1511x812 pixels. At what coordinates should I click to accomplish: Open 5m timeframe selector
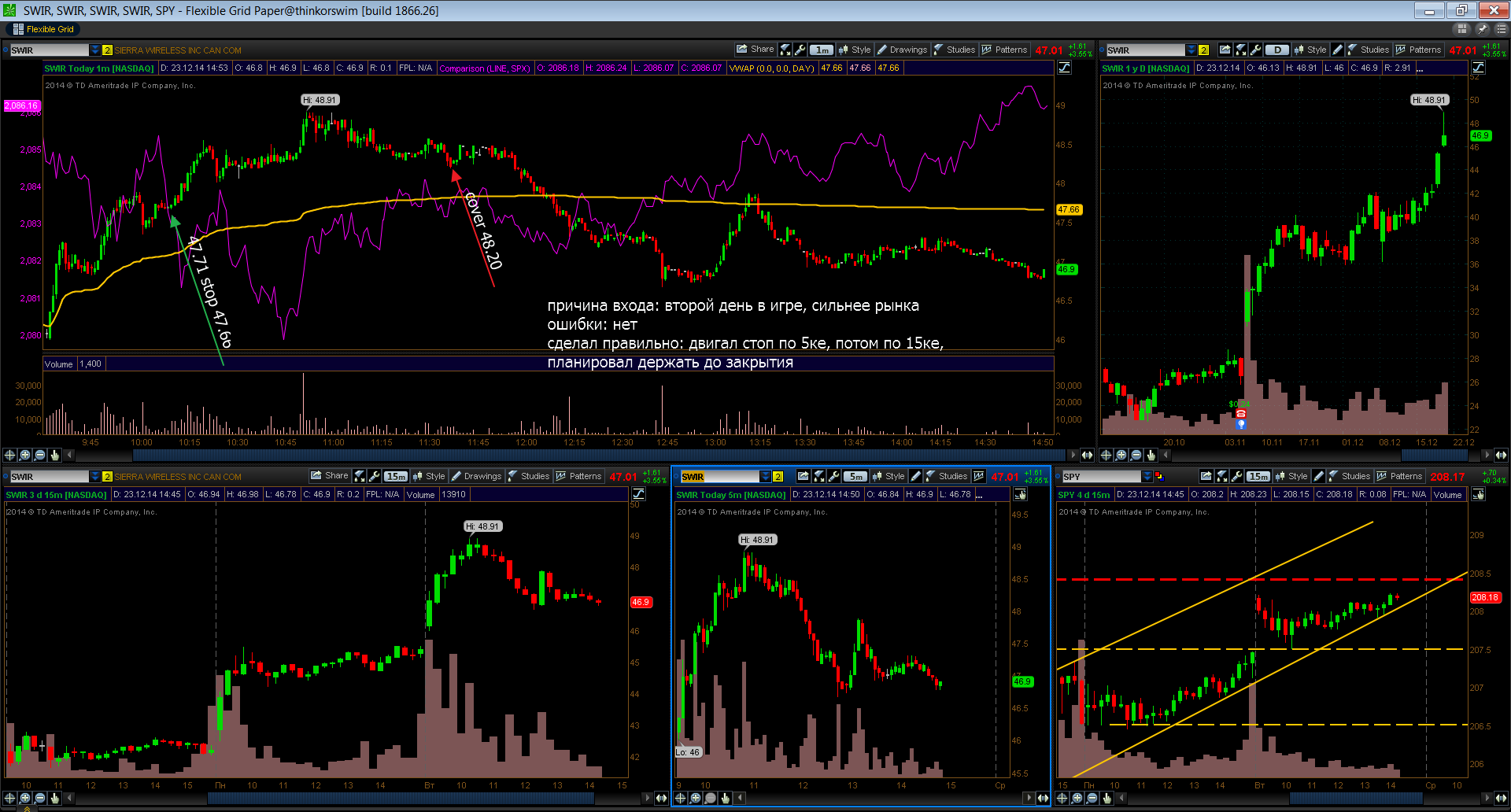pyautogui.click(x=855, y=476)
